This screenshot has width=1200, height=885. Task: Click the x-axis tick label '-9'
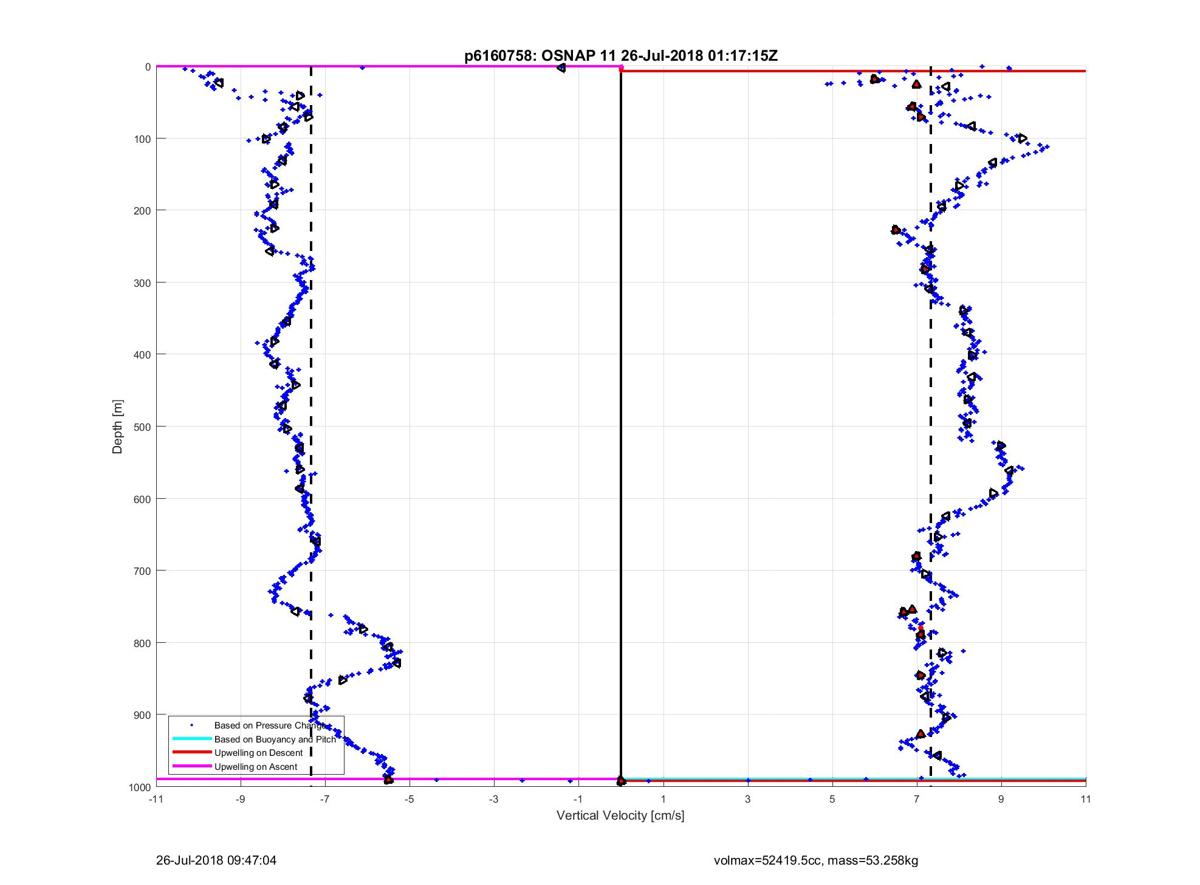(240, 800)
